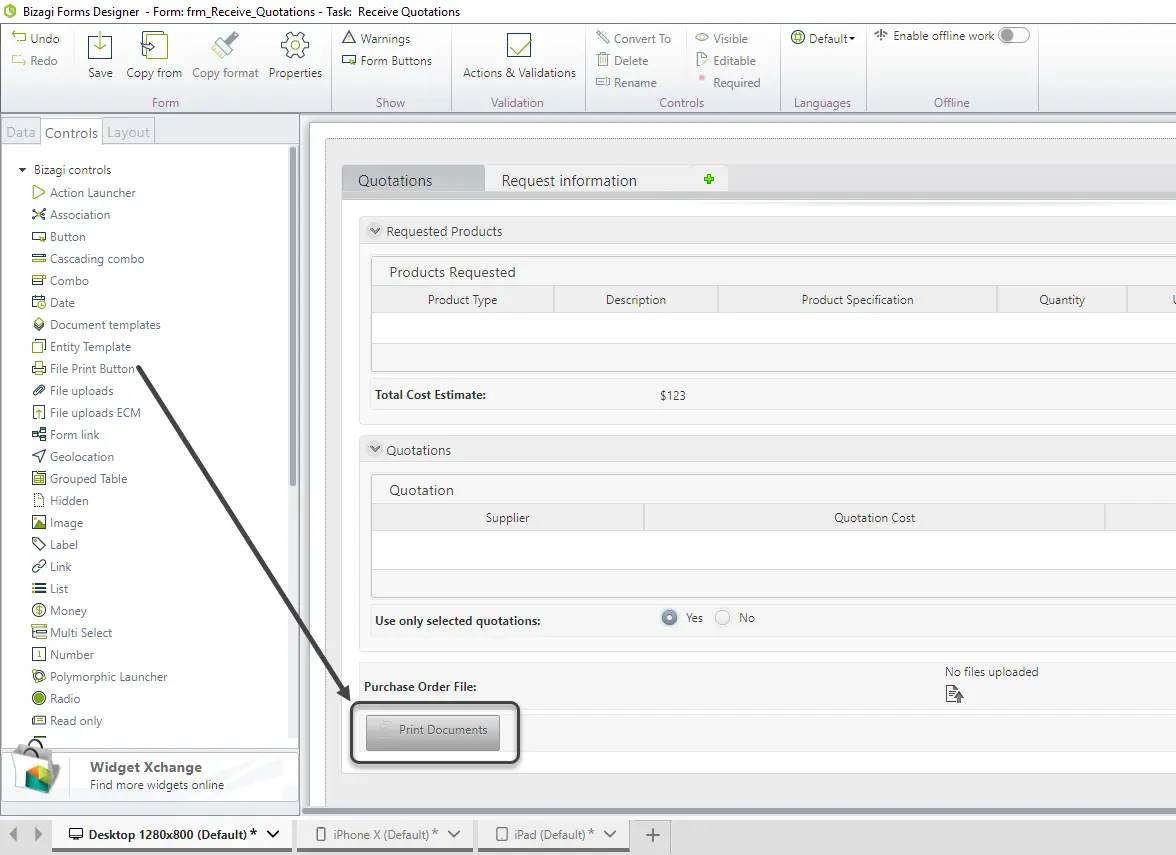Toggle the Visible control property
The height and width of the screenshot is (855, 1176).
click(722, 38)
